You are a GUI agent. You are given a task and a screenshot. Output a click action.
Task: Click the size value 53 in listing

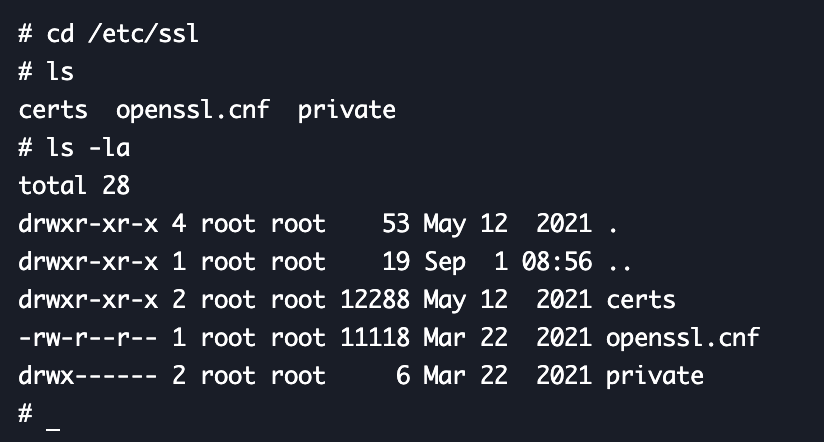coord(396,223)
